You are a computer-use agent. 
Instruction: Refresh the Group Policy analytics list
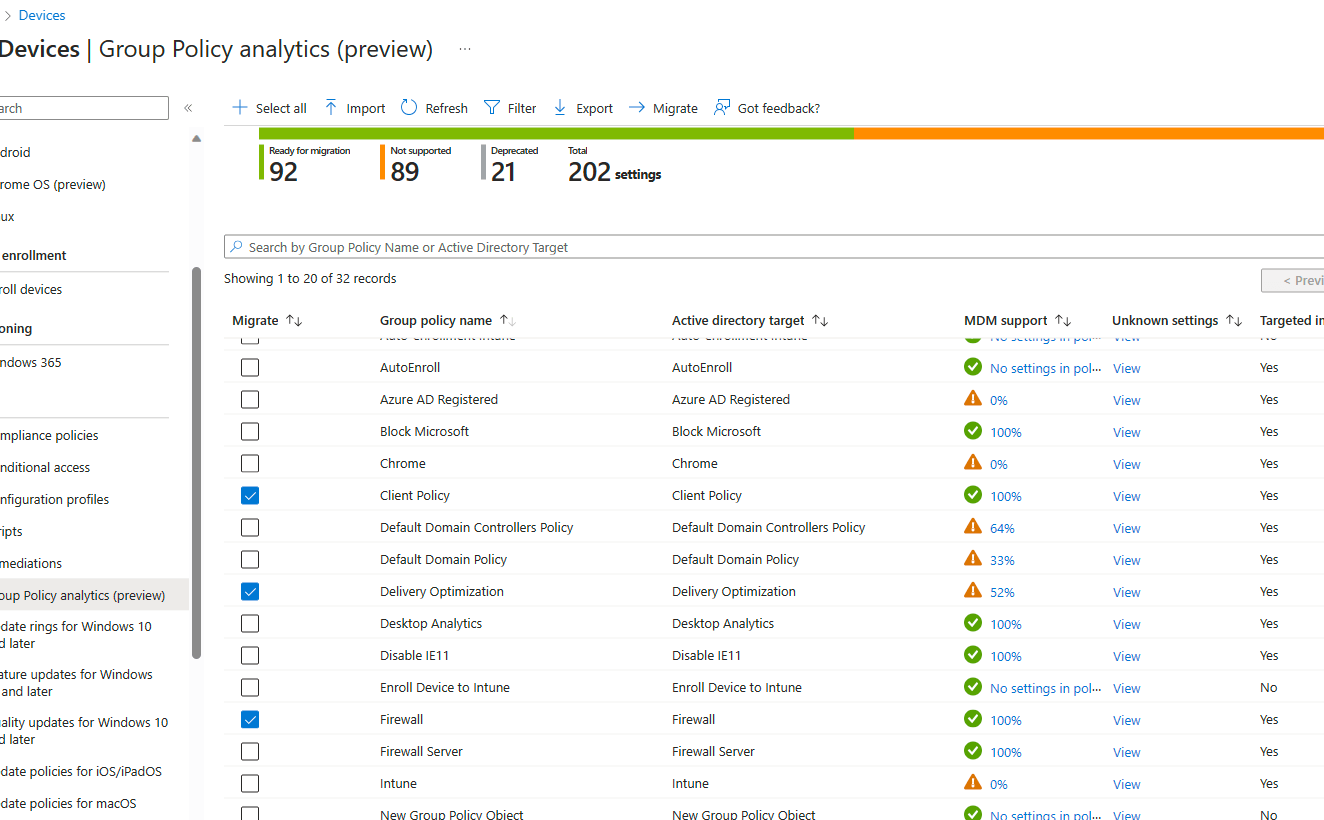pos(434,107)
